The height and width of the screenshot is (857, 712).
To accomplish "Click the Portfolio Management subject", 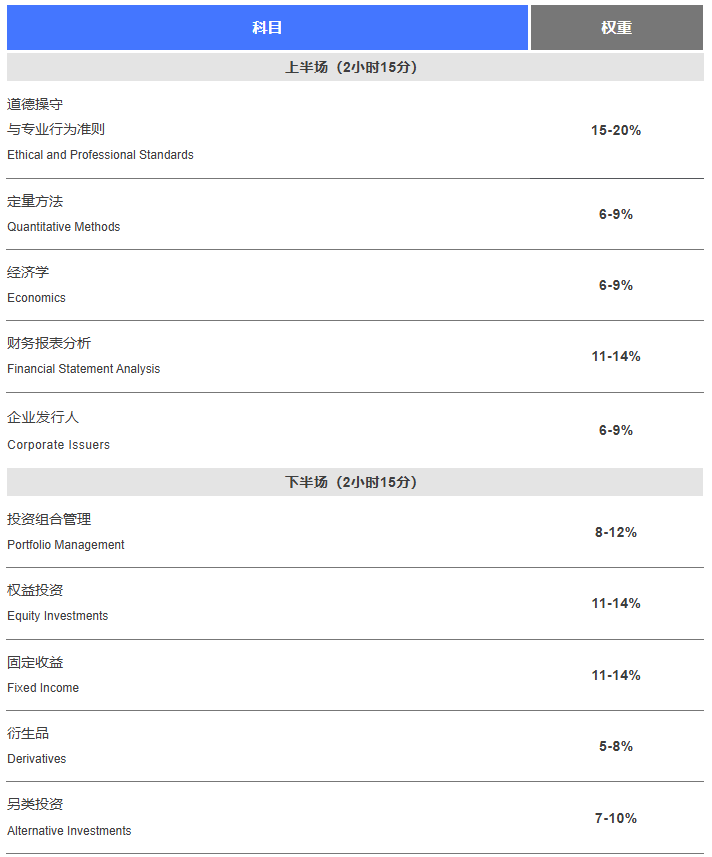I will click(x=66, y=545).
